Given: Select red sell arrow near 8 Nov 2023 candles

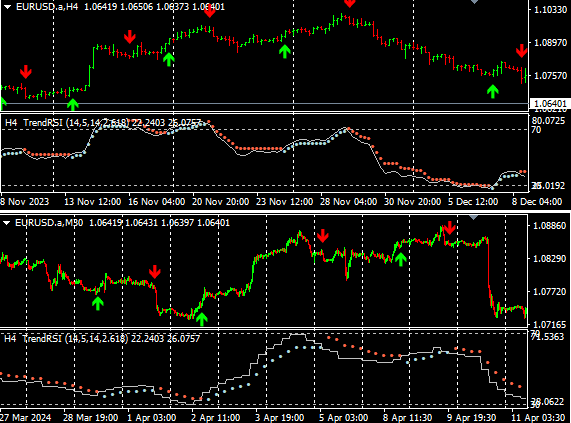Looking at the screenshot, I should (25, 72).
